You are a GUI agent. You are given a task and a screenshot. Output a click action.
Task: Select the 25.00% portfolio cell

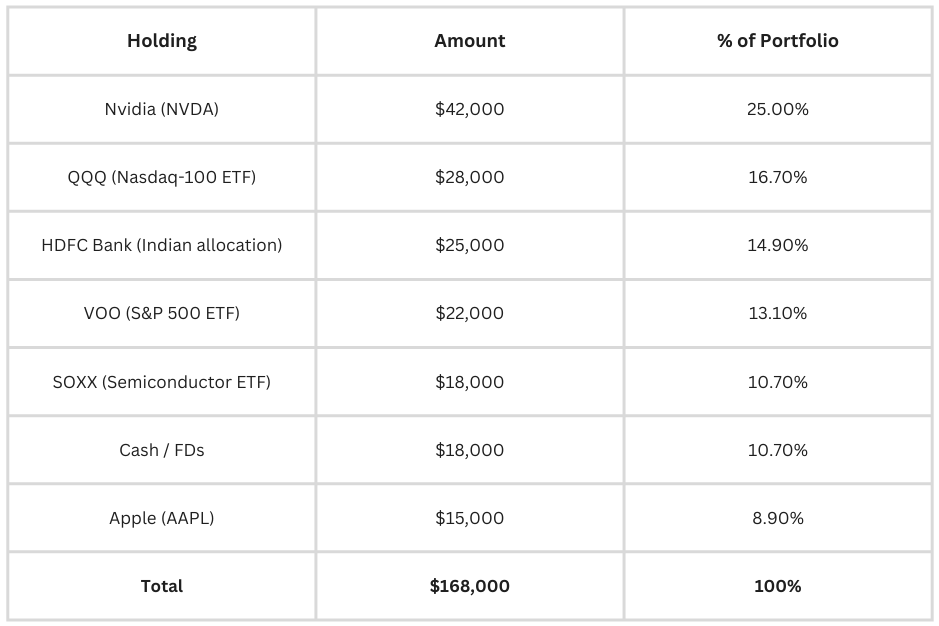click(x=777, y=109)
